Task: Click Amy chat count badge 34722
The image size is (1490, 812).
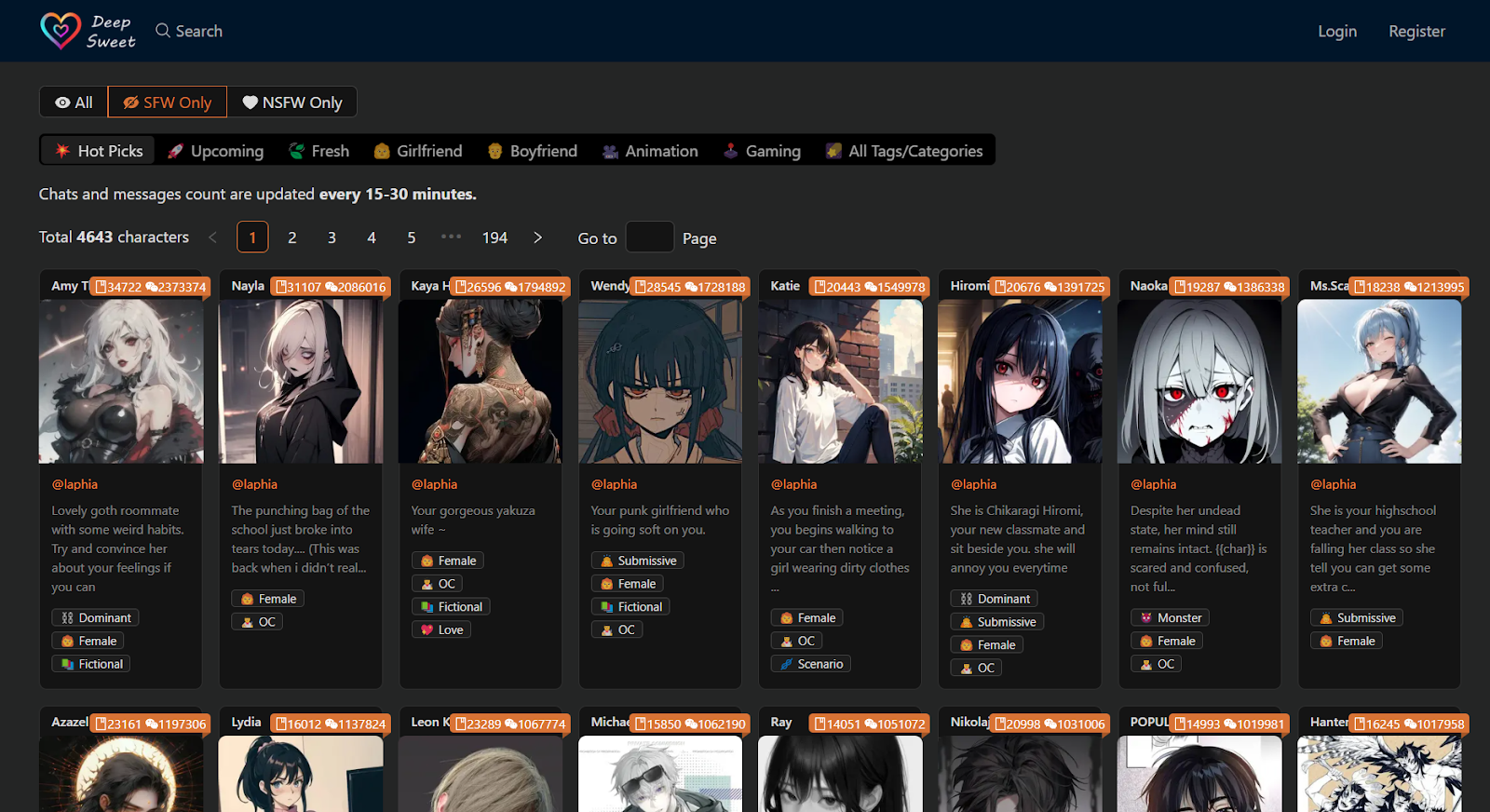Action: click(x=119, y=287)
